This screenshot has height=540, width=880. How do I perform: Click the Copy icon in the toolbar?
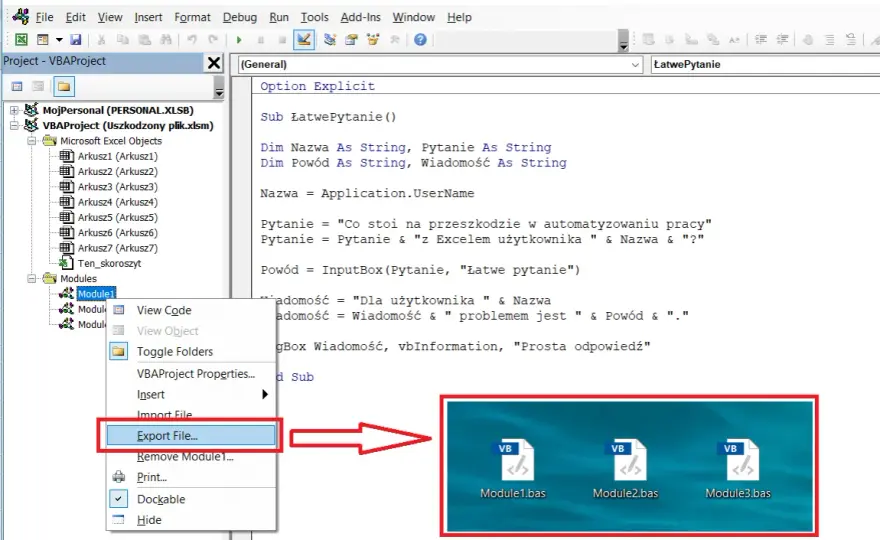pos(122,39)
